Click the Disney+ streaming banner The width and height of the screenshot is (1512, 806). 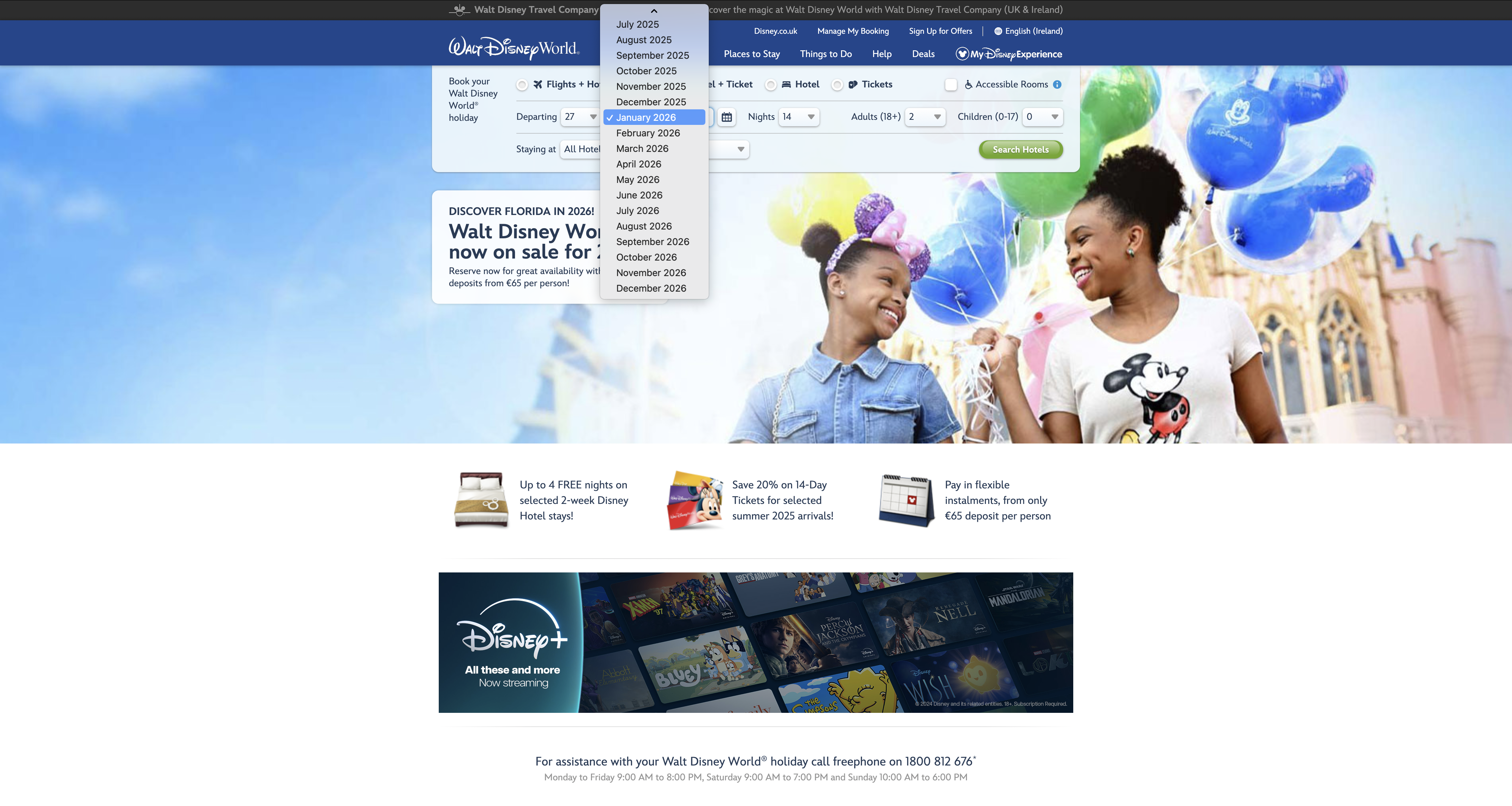pyautogui.click(x=755, y=643)
